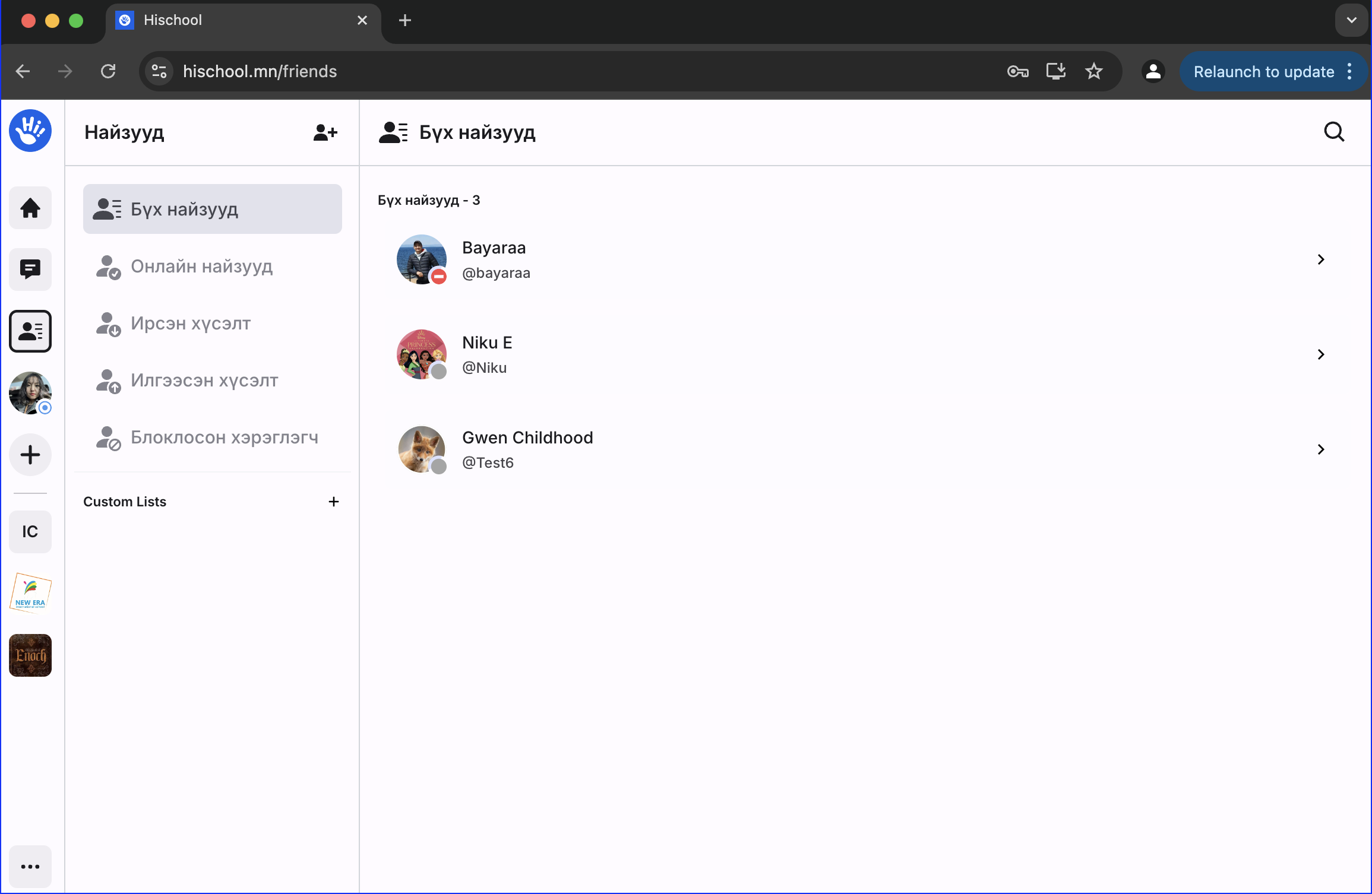Click the Hischool hand logo
The width and height of the screenshot is (1372, 894).
(x=30, y=131)
